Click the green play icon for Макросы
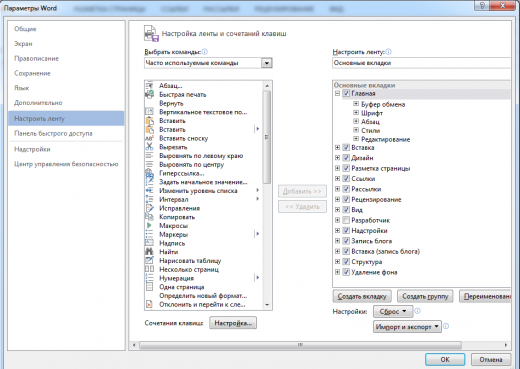 (149, 225)
